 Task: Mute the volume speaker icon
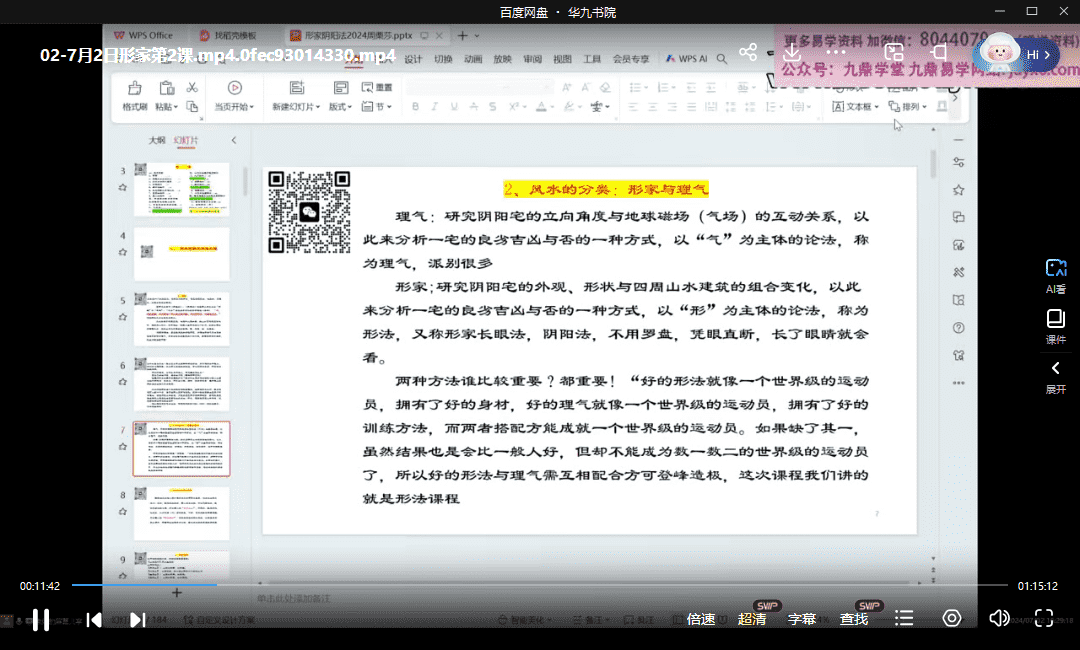click(998, 618)
